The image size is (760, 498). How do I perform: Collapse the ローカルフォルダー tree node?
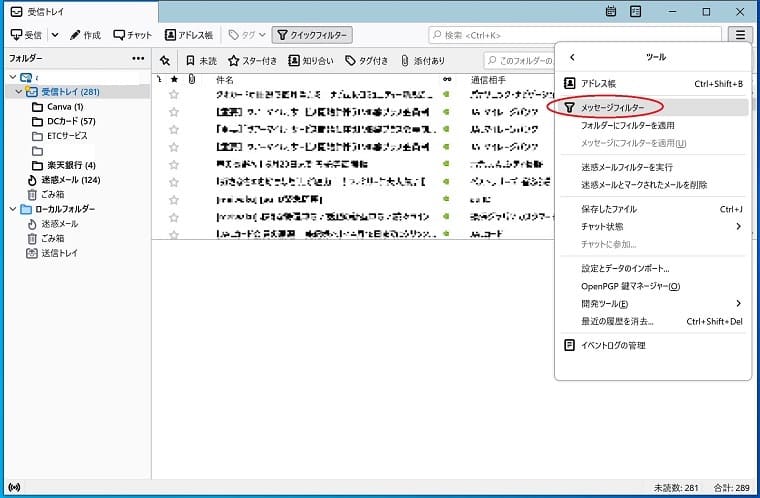[x=13, y=209]
